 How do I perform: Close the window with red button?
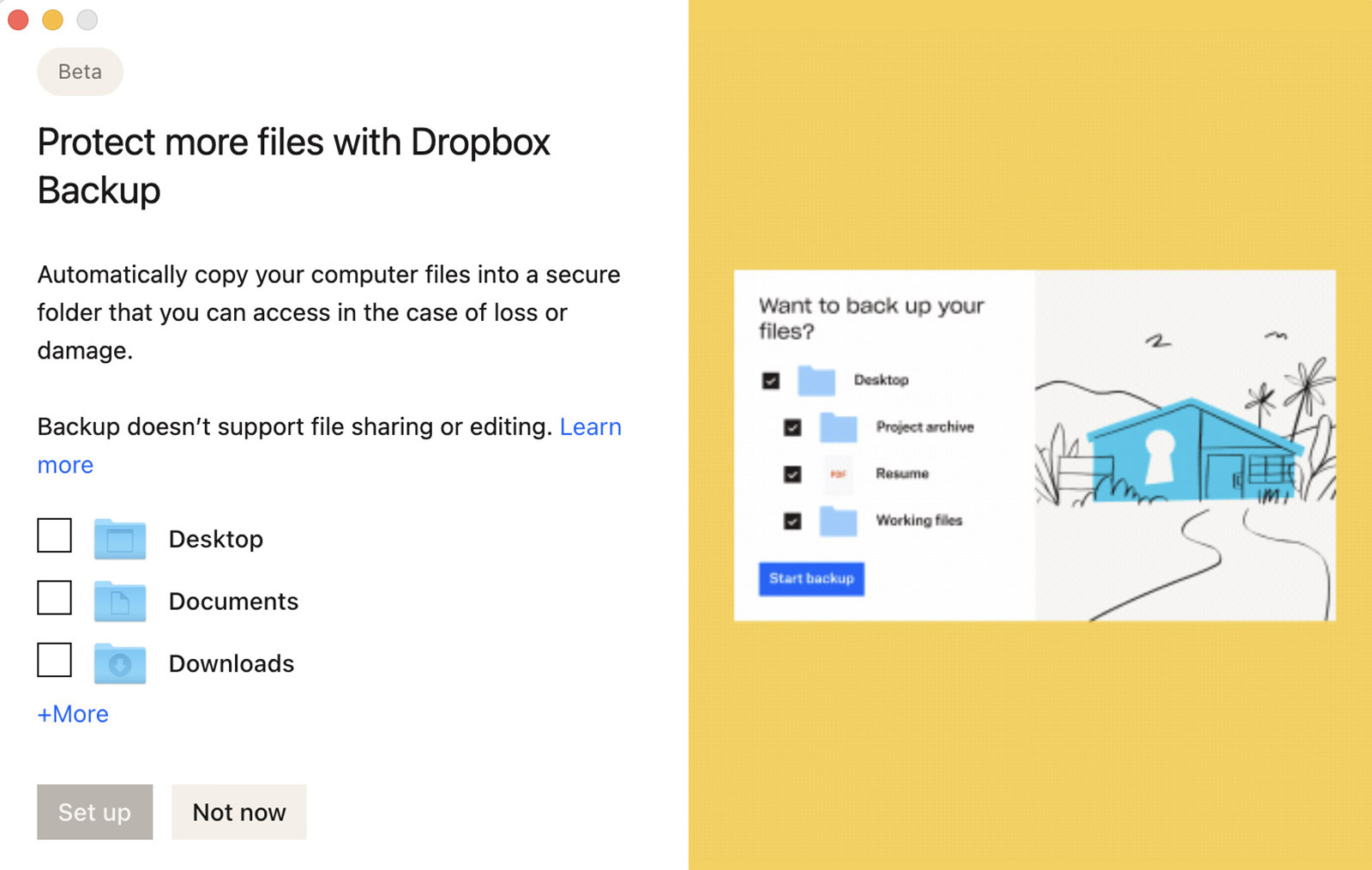pyautogui.click(x=18, y=19)
